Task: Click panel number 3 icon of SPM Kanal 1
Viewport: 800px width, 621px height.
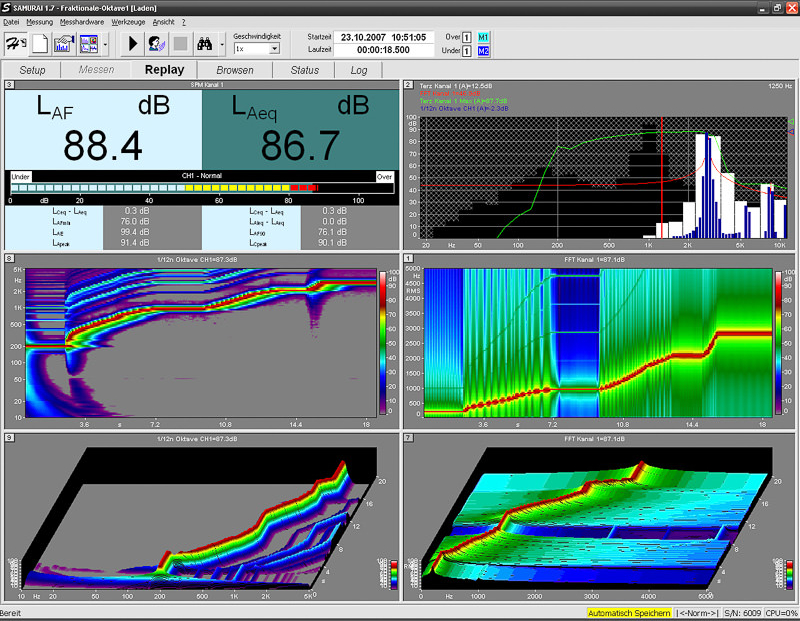Action: [10, 85]
